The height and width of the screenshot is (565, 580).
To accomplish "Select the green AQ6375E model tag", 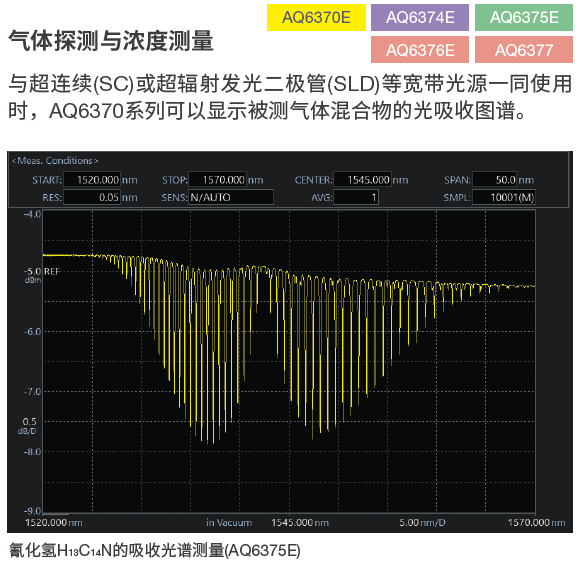I will click(524, 17).
